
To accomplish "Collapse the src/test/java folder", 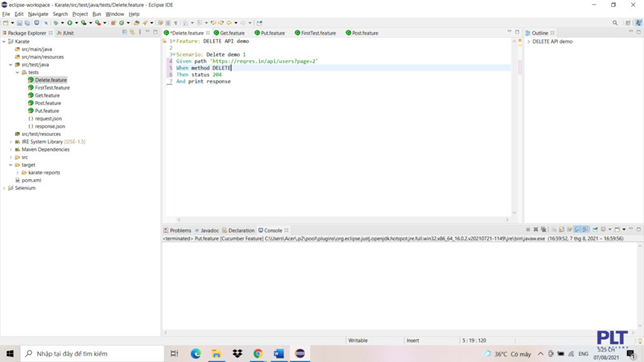I will [11, 65].
